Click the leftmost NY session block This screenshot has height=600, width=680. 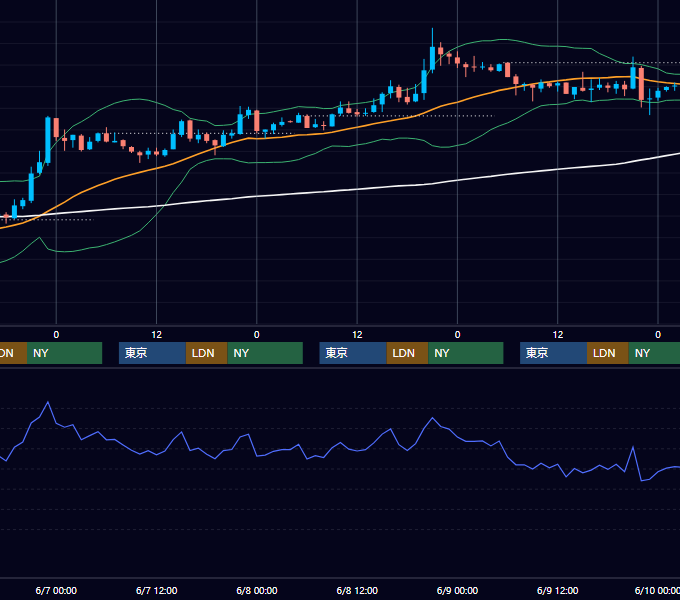tap(64, 353)
